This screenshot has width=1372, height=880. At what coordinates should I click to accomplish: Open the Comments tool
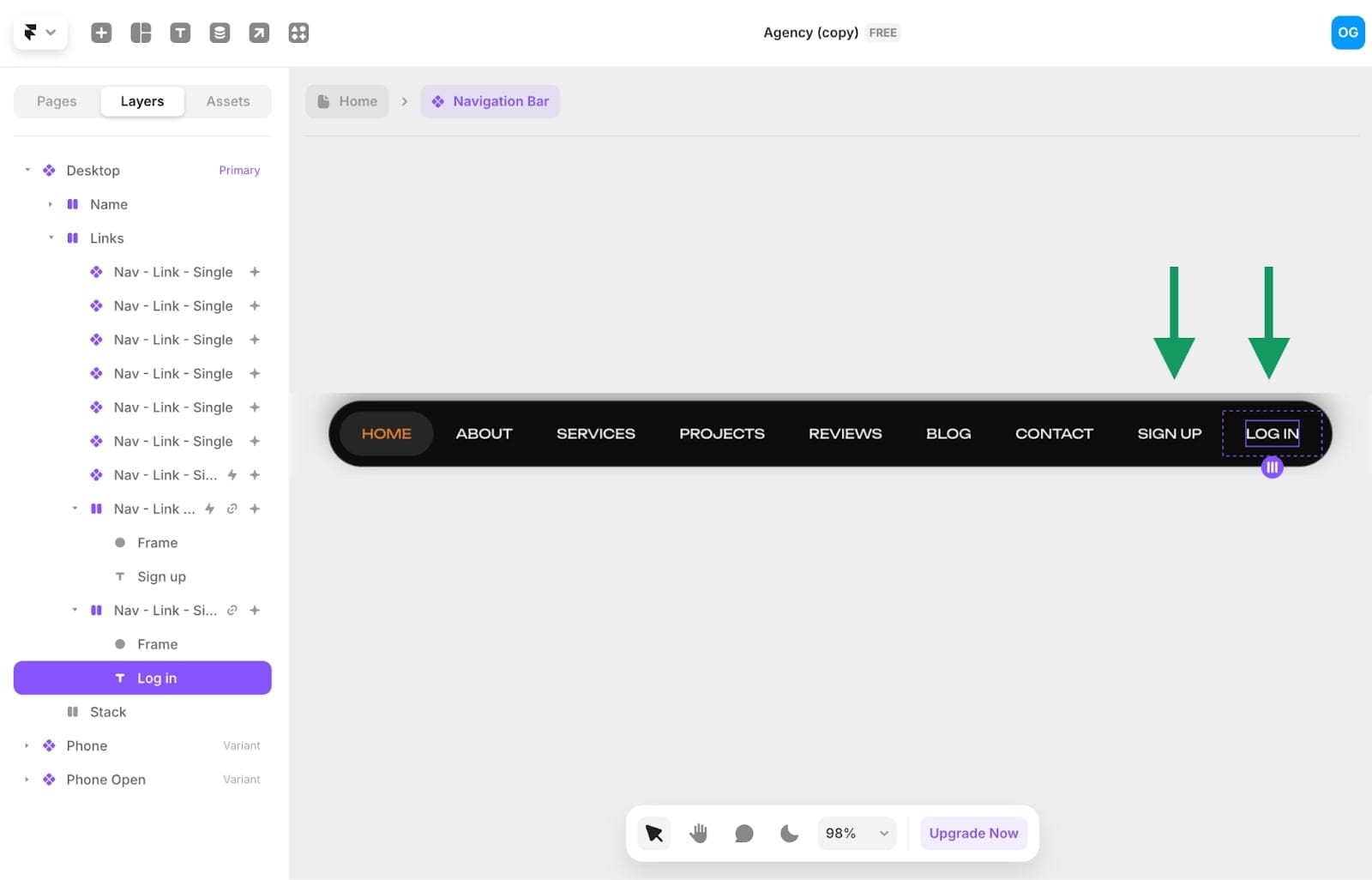tap(743, 832)
